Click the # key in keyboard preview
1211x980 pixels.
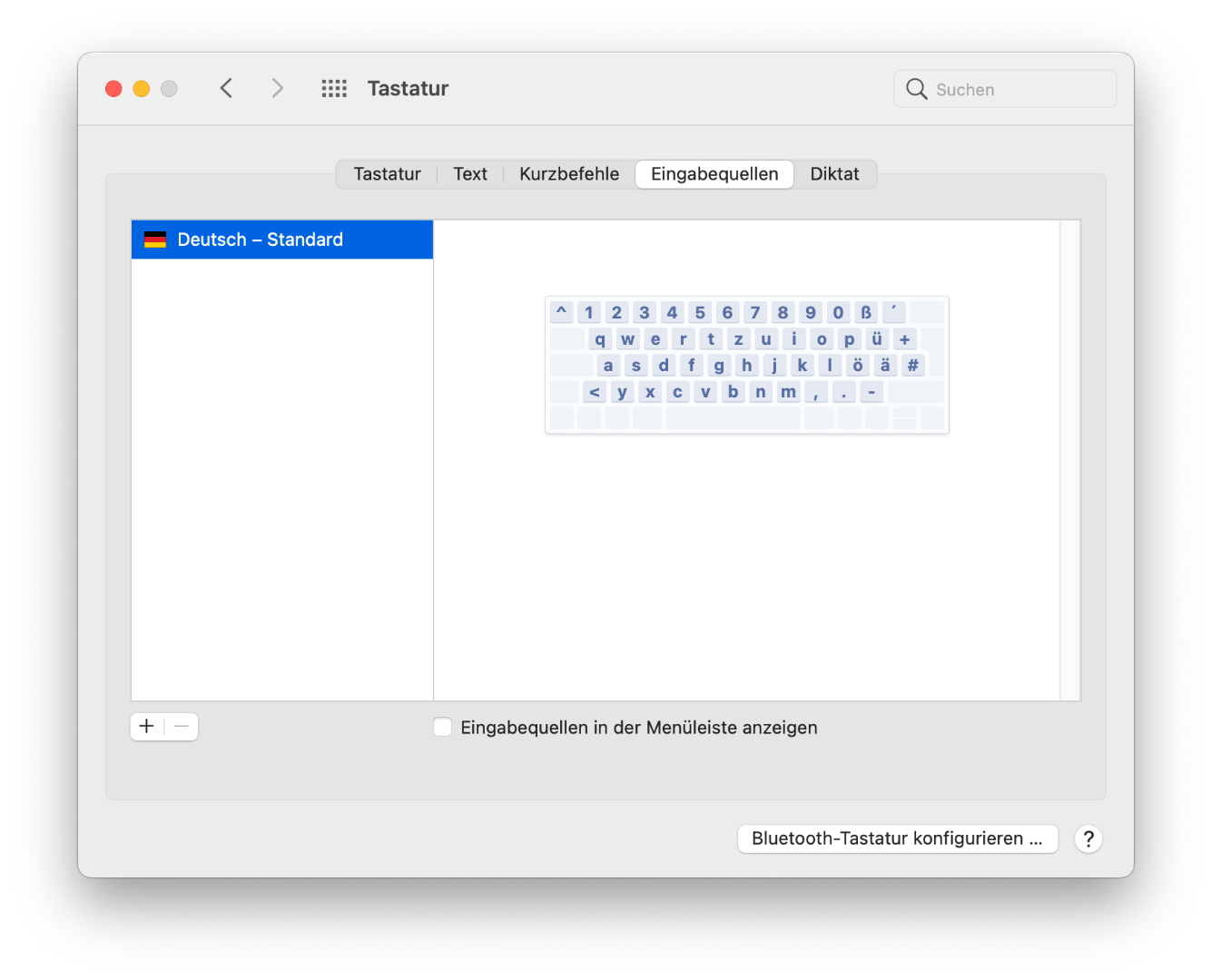pyautogui.click(x=913, y=366)
